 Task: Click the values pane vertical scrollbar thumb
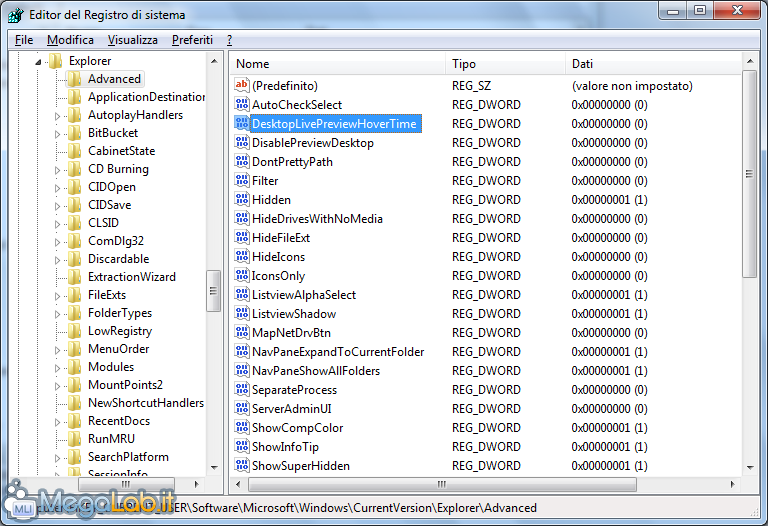pyautogui.click(x=749, y=174)
